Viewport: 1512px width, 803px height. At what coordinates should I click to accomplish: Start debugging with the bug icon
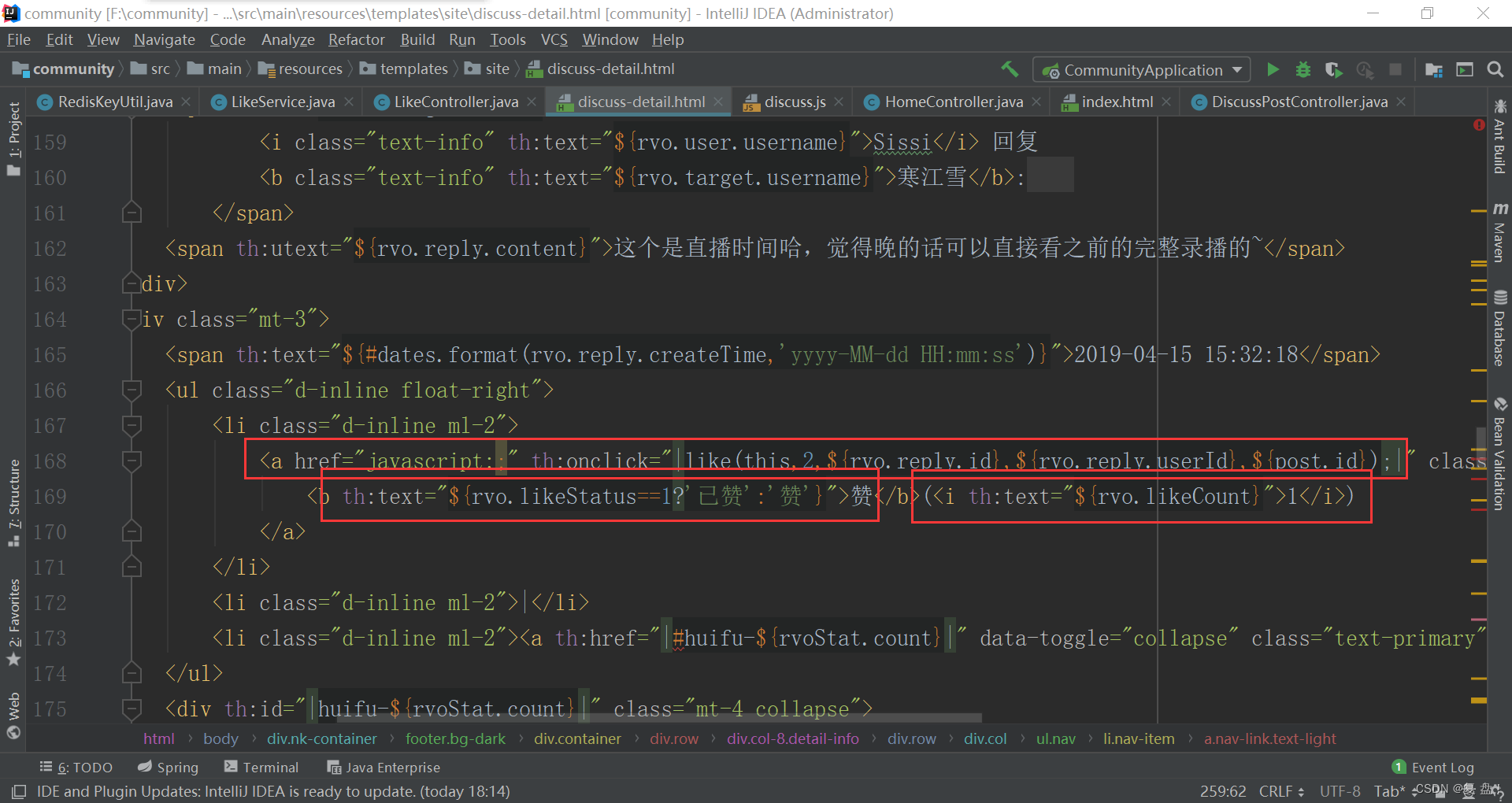(x=1303, y=69)
